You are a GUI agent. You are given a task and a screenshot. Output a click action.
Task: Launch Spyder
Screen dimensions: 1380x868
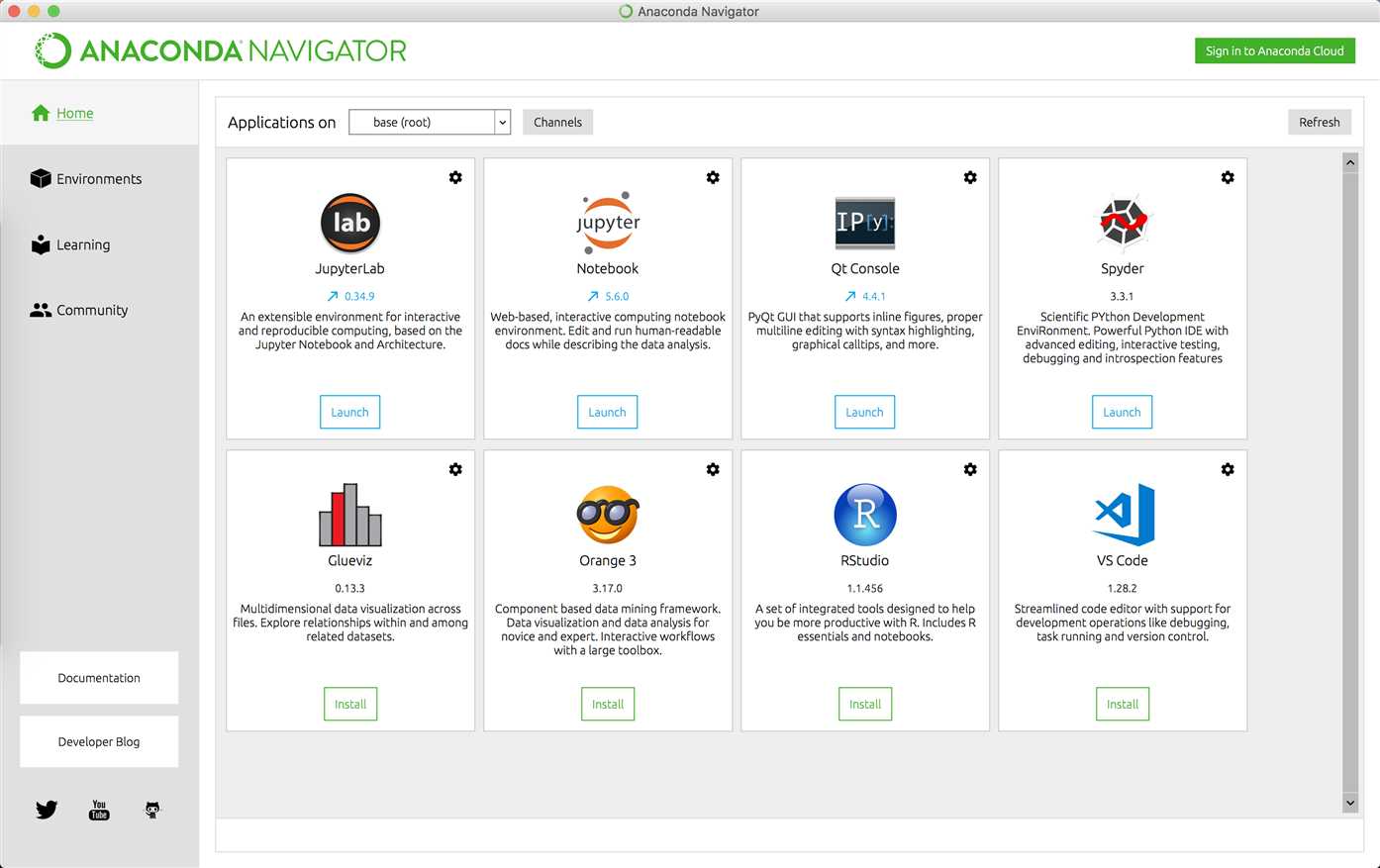coord(1122,412)
